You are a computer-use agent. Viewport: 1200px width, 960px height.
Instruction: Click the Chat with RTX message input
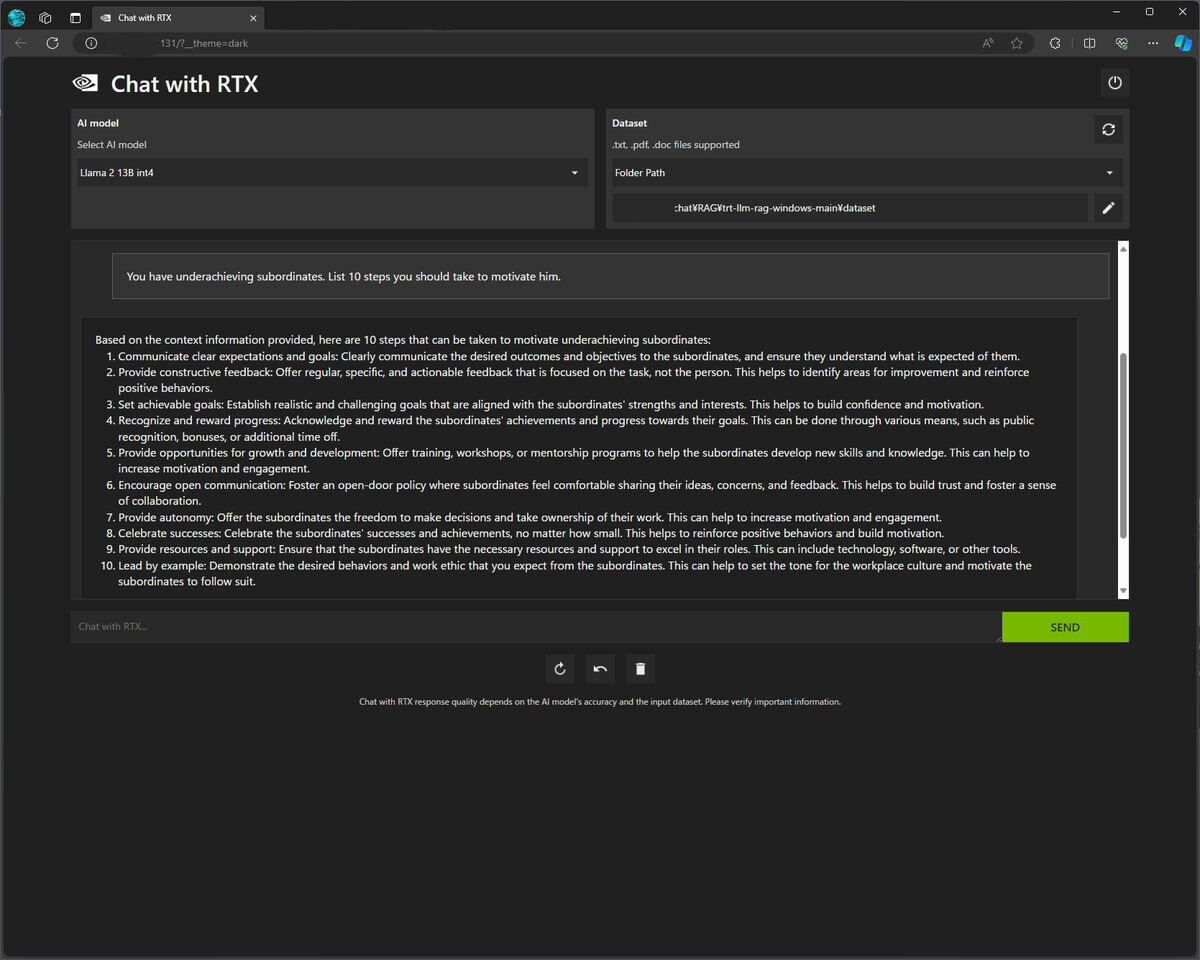coord(536,627)
